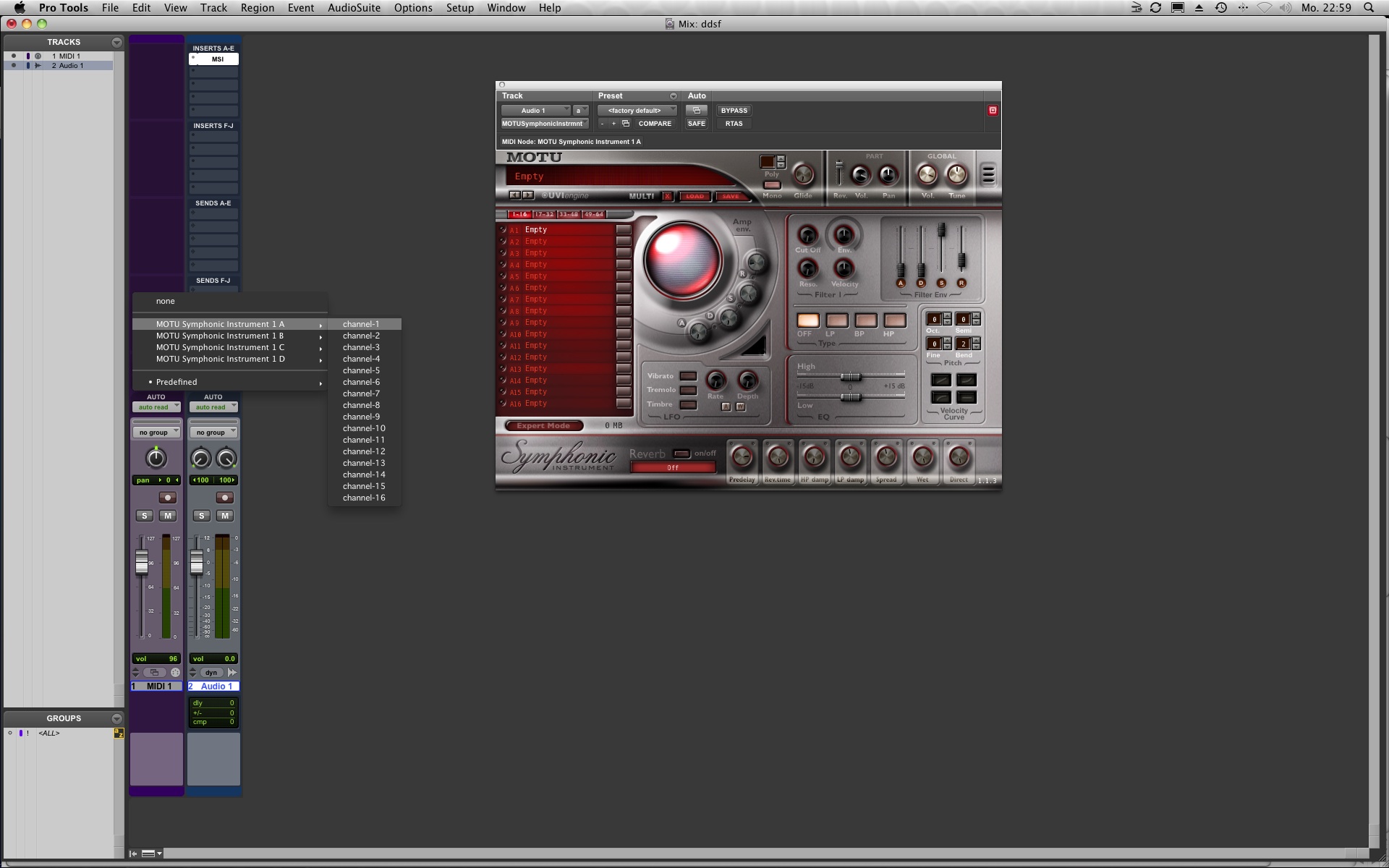Click the MULTI clear X button
Image resolution: width=1389 pixels, height=868 pixels.
(667, 196)
